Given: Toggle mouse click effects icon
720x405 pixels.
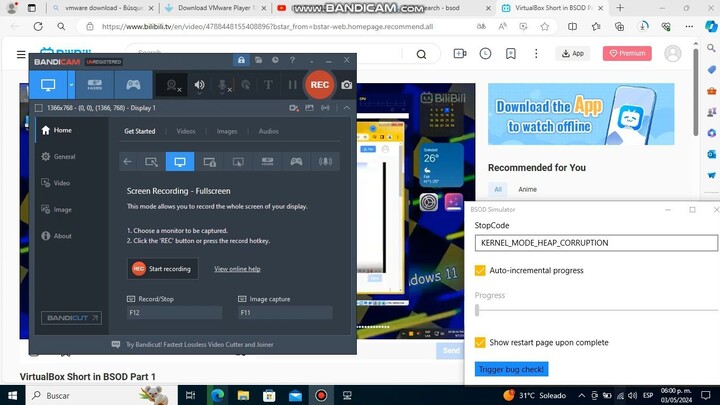Looking at the screenshot, I should [246, 85].
